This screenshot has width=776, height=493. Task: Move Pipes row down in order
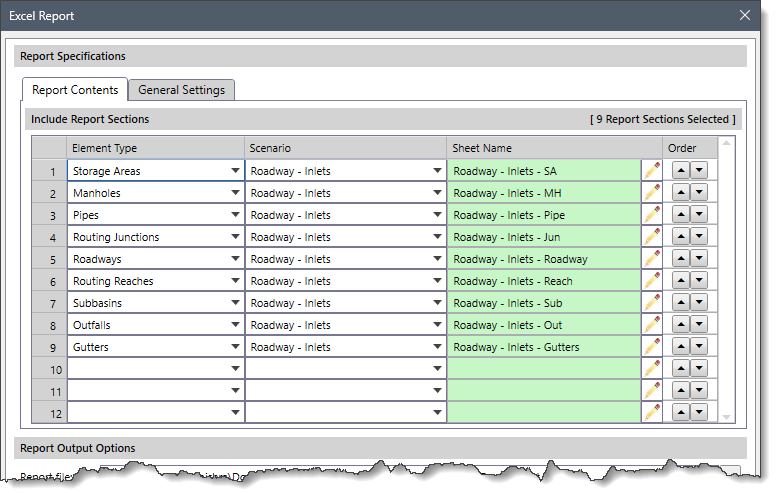(x=699, y=214)
